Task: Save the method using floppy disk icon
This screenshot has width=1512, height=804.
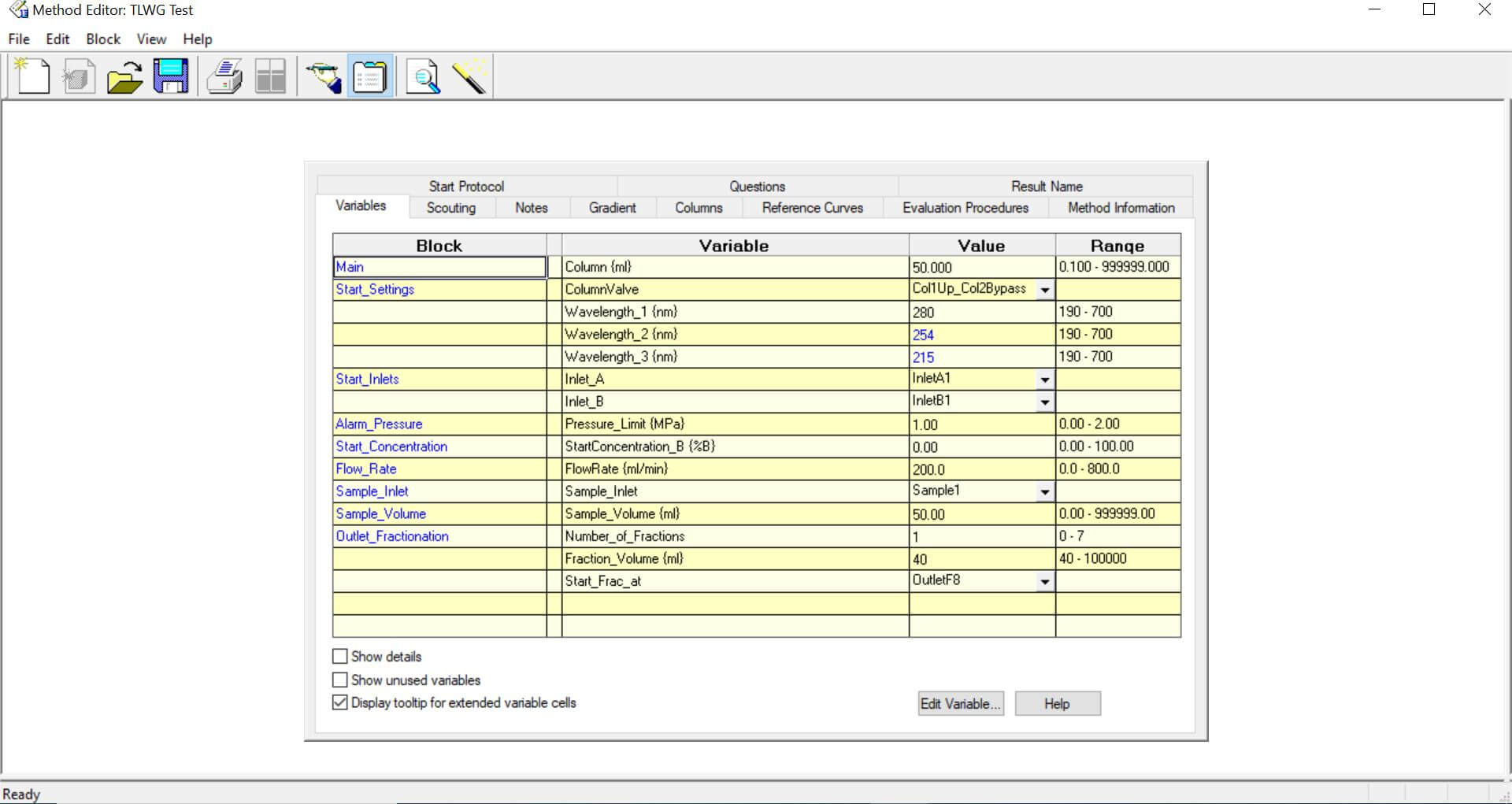Action: click(171, 77)
